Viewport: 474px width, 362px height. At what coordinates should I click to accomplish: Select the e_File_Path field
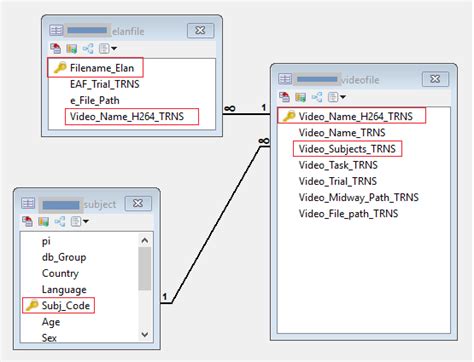[95, 100]
